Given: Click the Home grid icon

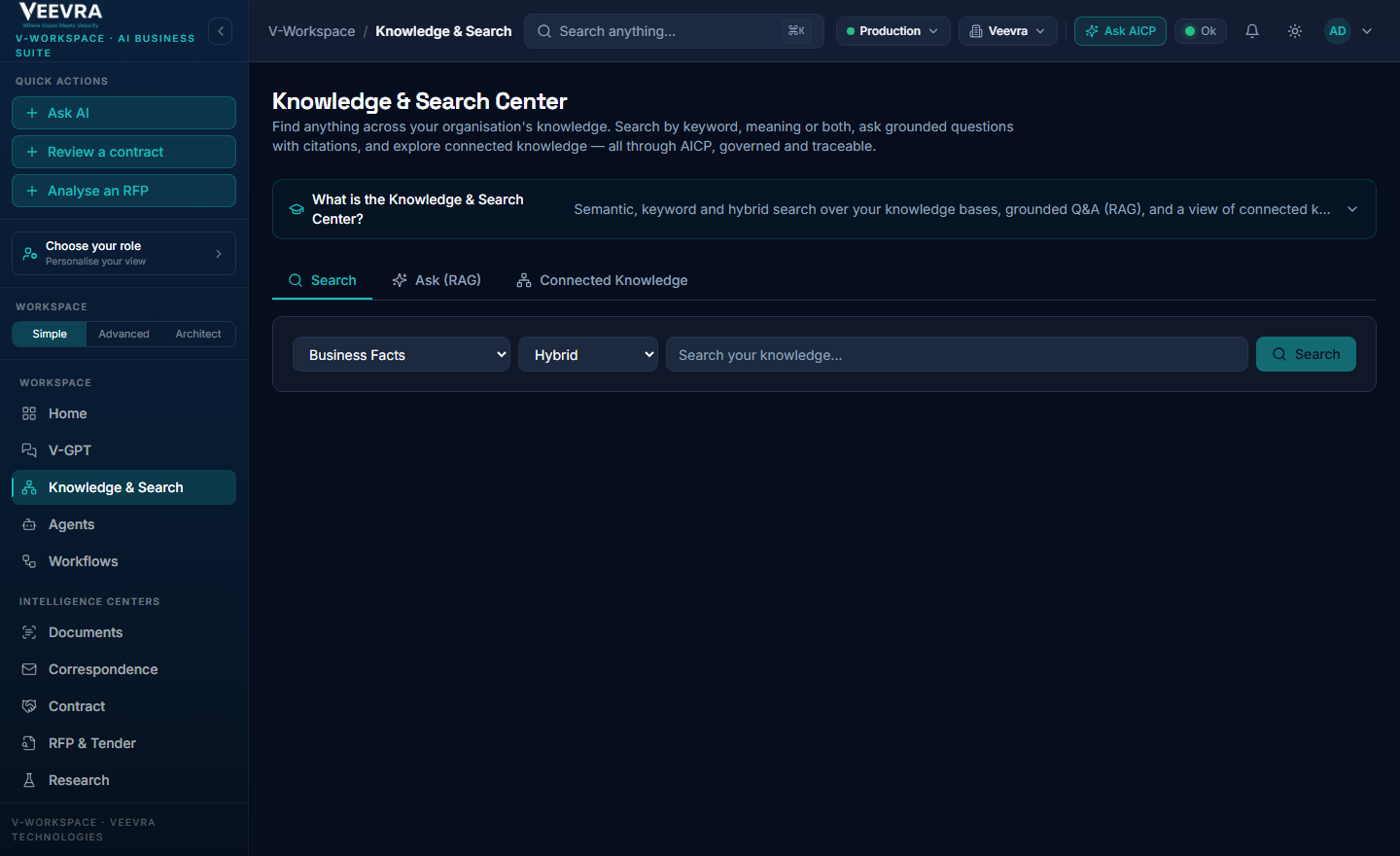Looking at the screenshot, I should tap(29, 413).
